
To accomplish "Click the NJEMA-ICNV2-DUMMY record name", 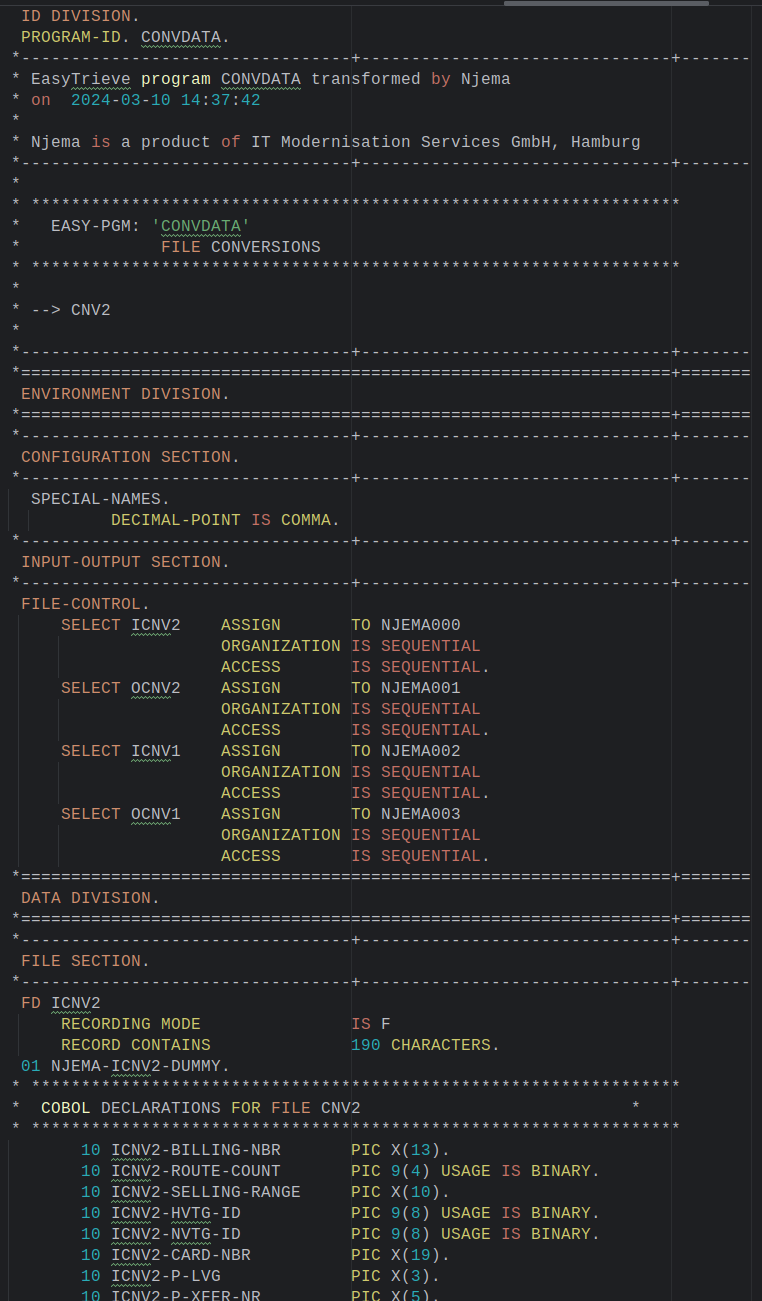I will click(x=140, y=1066).
